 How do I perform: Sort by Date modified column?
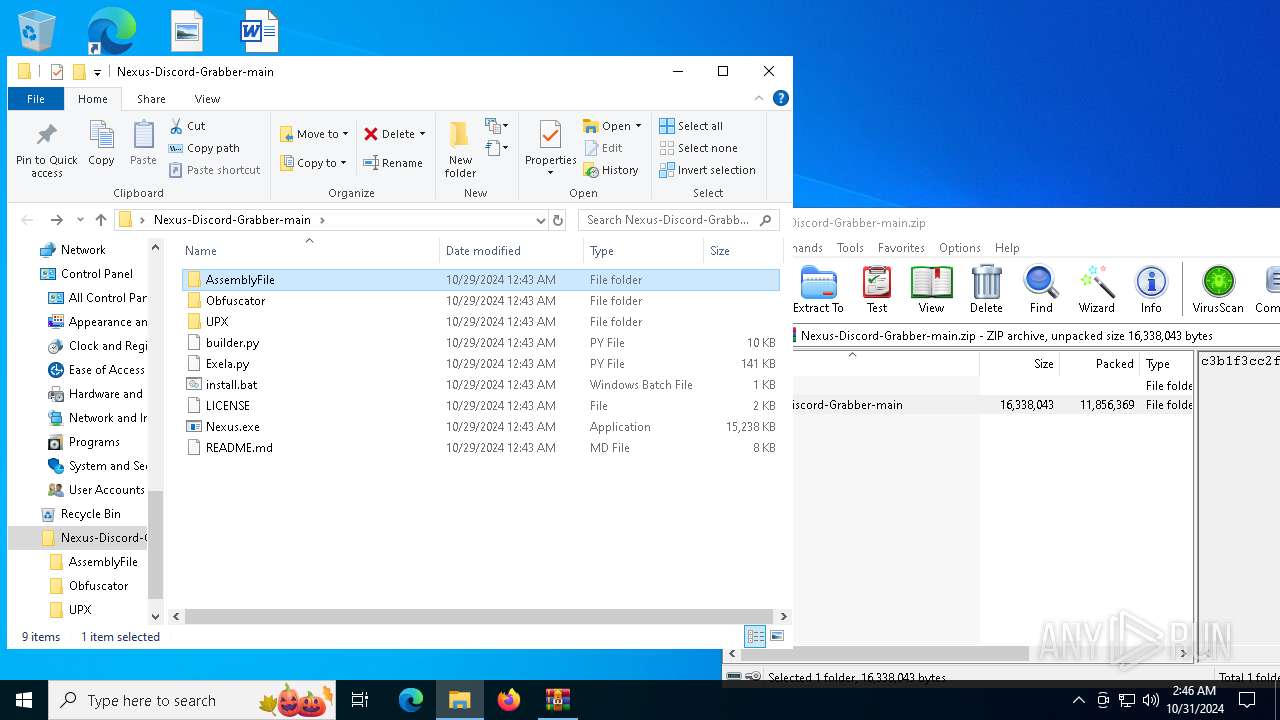click(x=511, y=251)
